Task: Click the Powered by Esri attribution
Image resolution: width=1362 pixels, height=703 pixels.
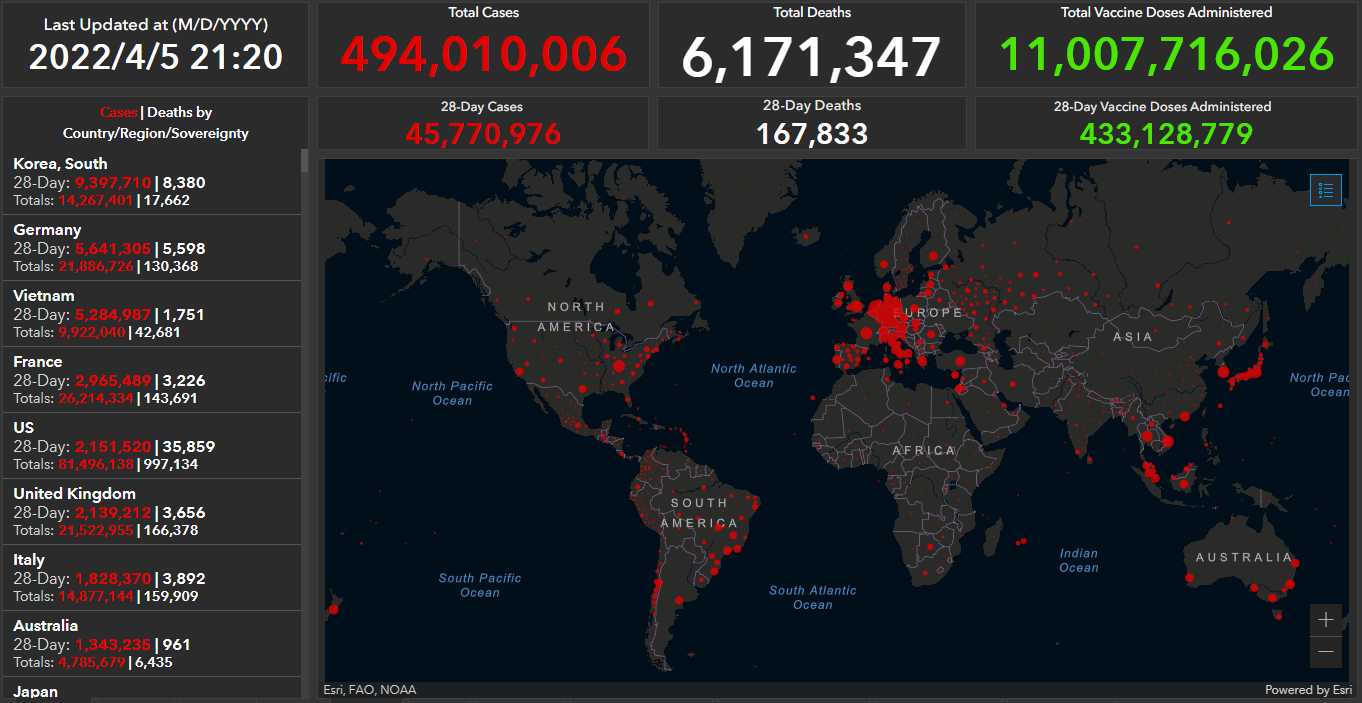Action: pos(1308,690)
